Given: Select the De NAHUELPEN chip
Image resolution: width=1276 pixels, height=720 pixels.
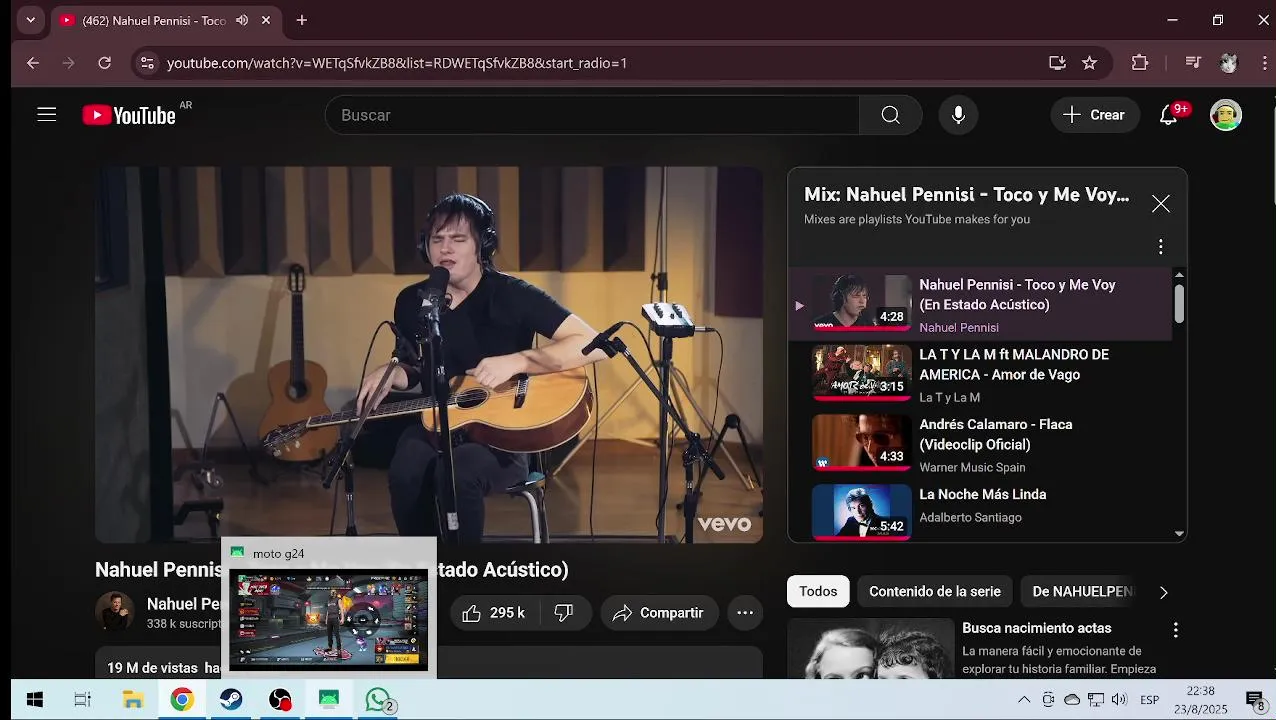Looking at the screenshot, I should pos(1083,591).
